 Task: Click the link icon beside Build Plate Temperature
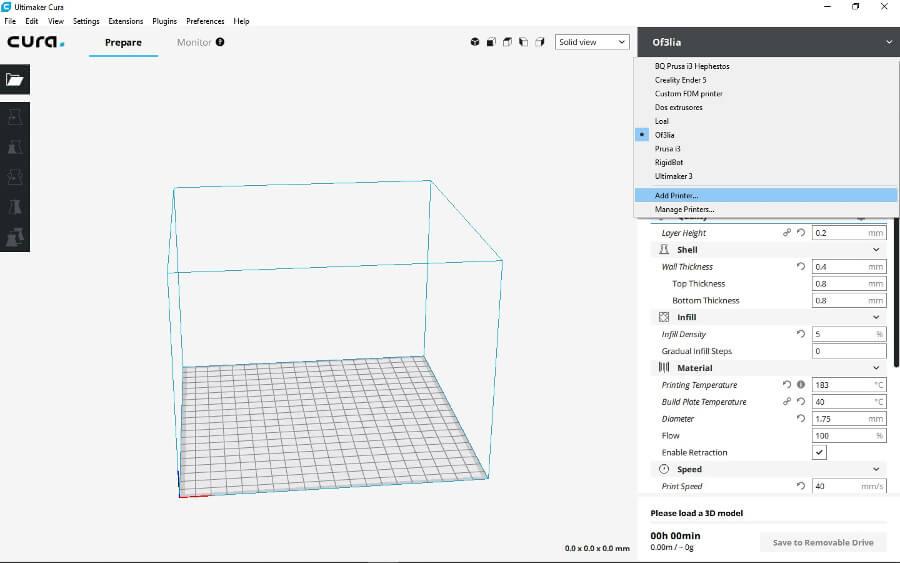787,401
